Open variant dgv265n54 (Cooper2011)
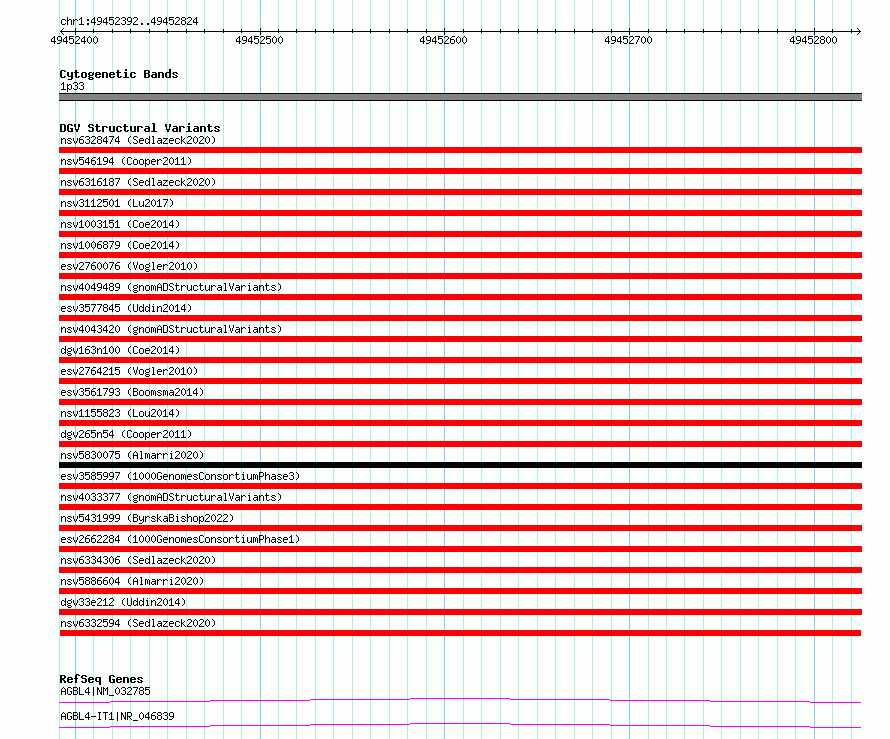This screenshot has width=890, height=739. click(126, 434)
